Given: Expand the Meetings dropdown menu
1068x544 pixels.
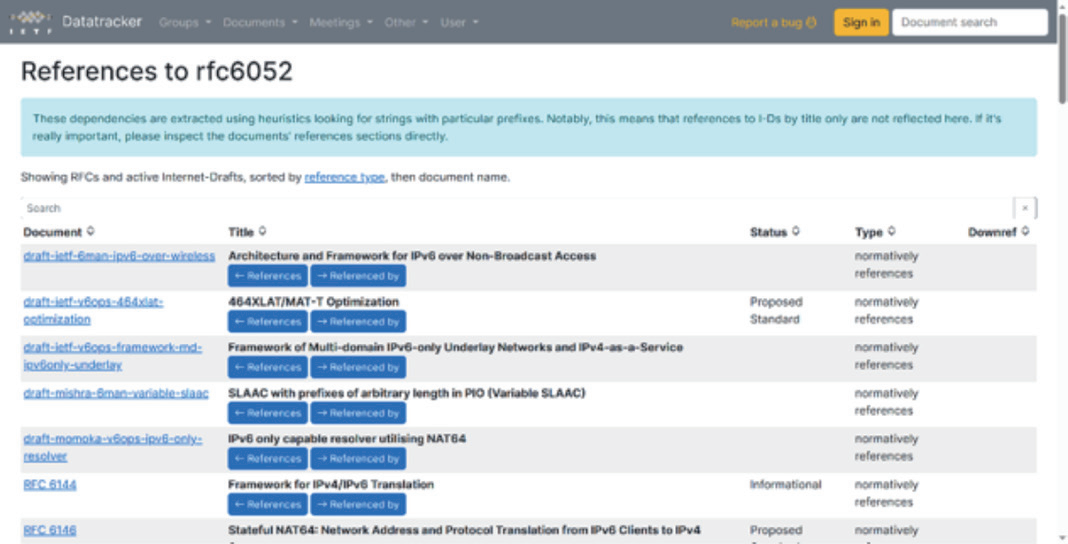Looking at the screenshot, I should [340, 22].
